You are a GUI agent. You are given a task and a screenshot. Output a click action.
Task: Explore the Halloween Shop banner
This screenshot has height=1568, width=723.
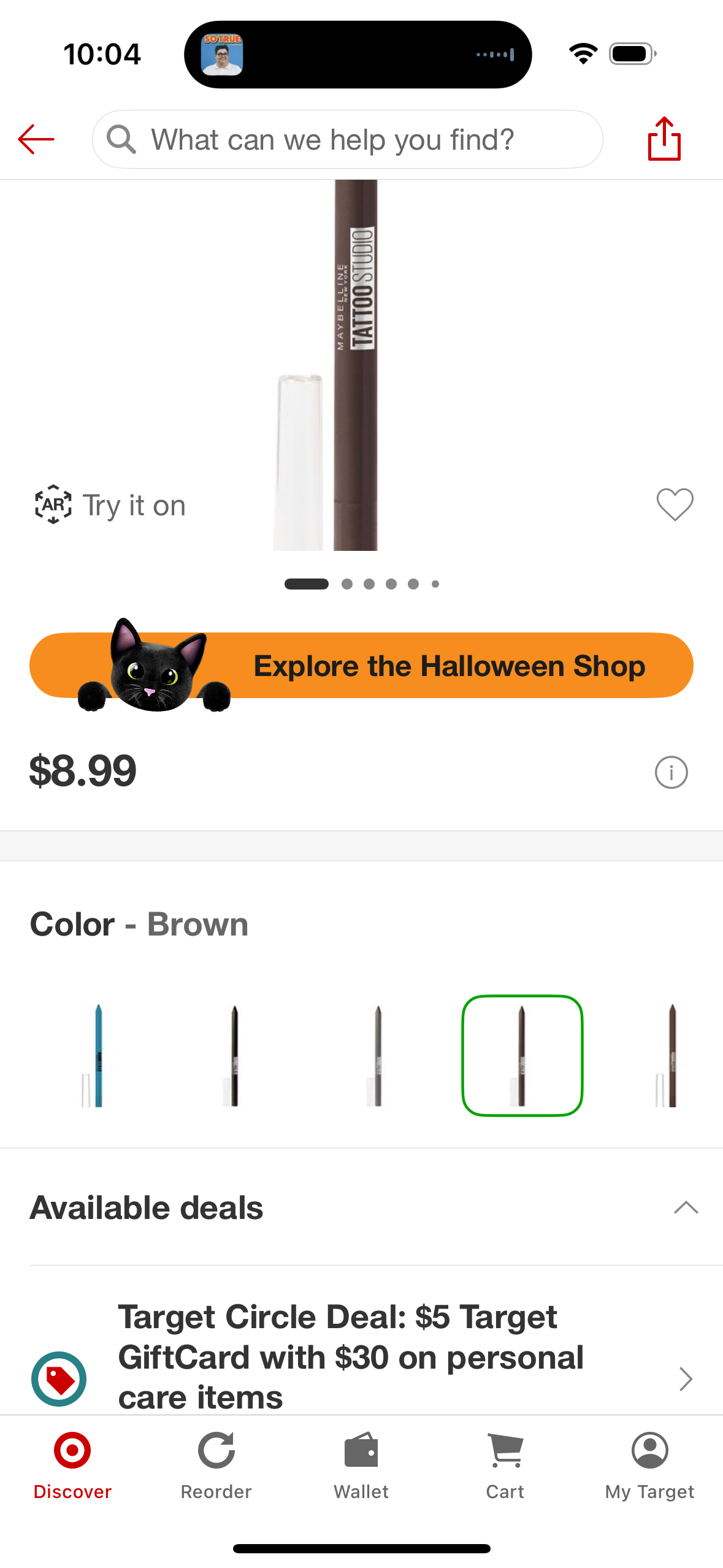coord(362,666)
